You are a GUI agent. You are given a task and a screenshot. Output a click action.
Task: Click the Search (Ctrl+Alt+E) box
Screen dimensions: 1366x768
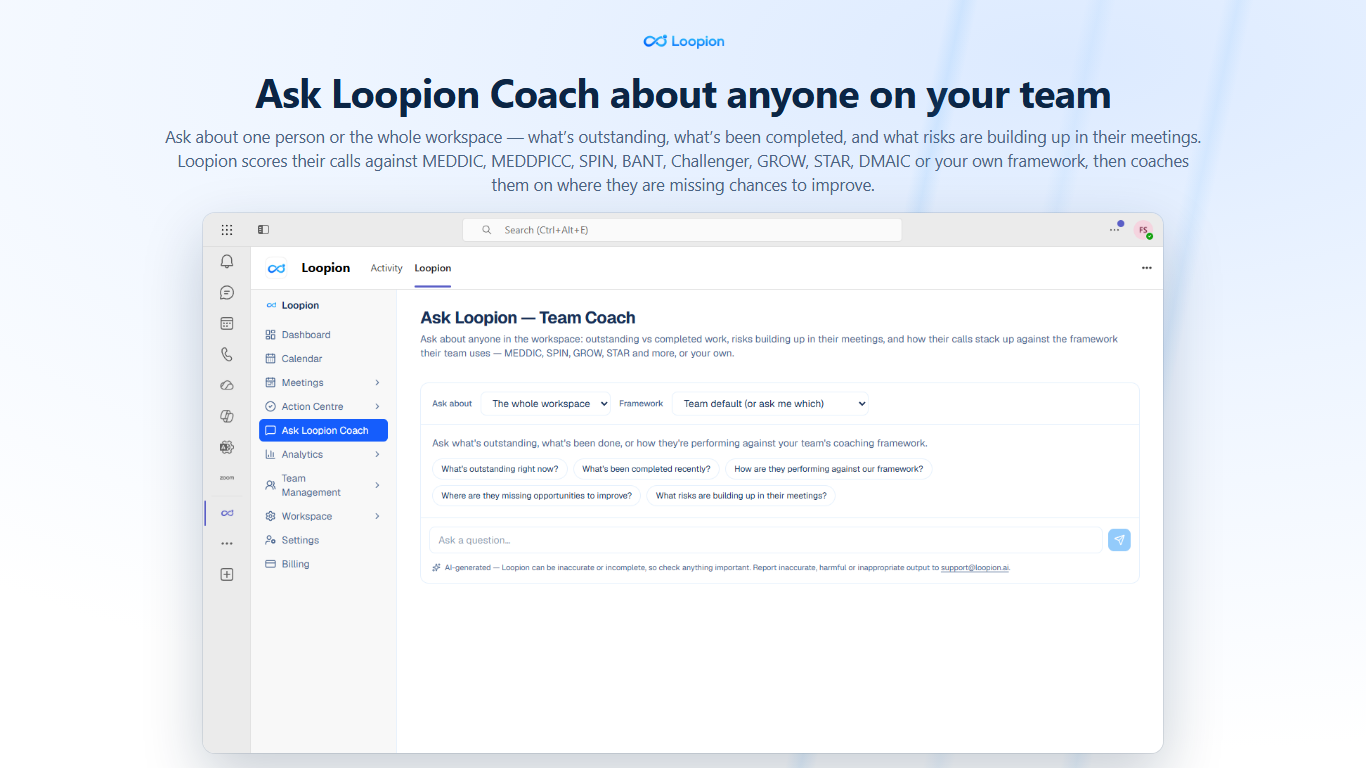[682, 230]
